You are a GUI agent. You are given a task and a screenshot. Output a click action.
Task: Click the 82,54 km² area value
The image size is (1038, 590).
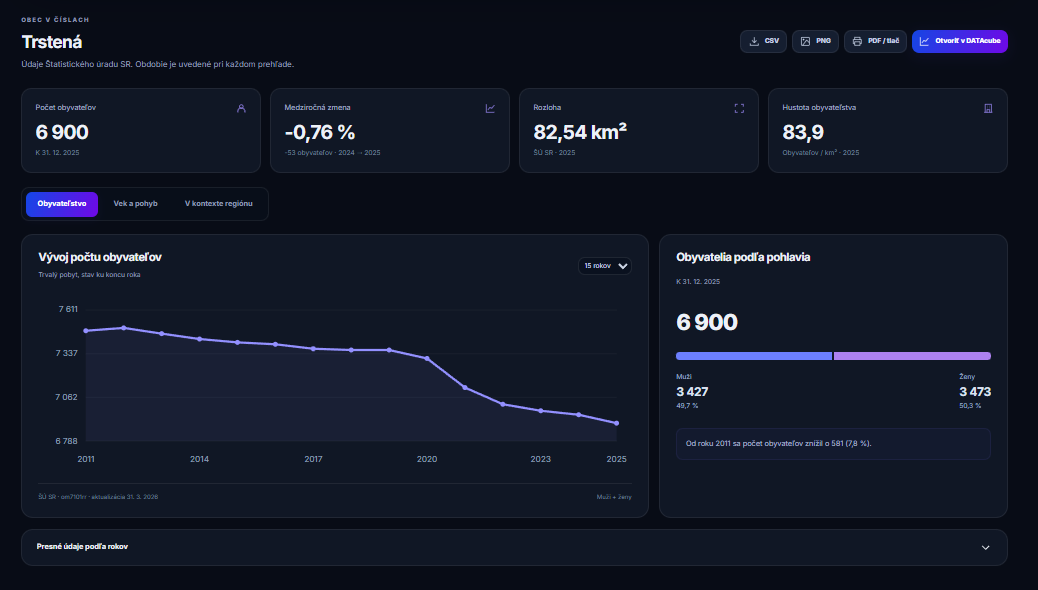(x=580, y=132)
